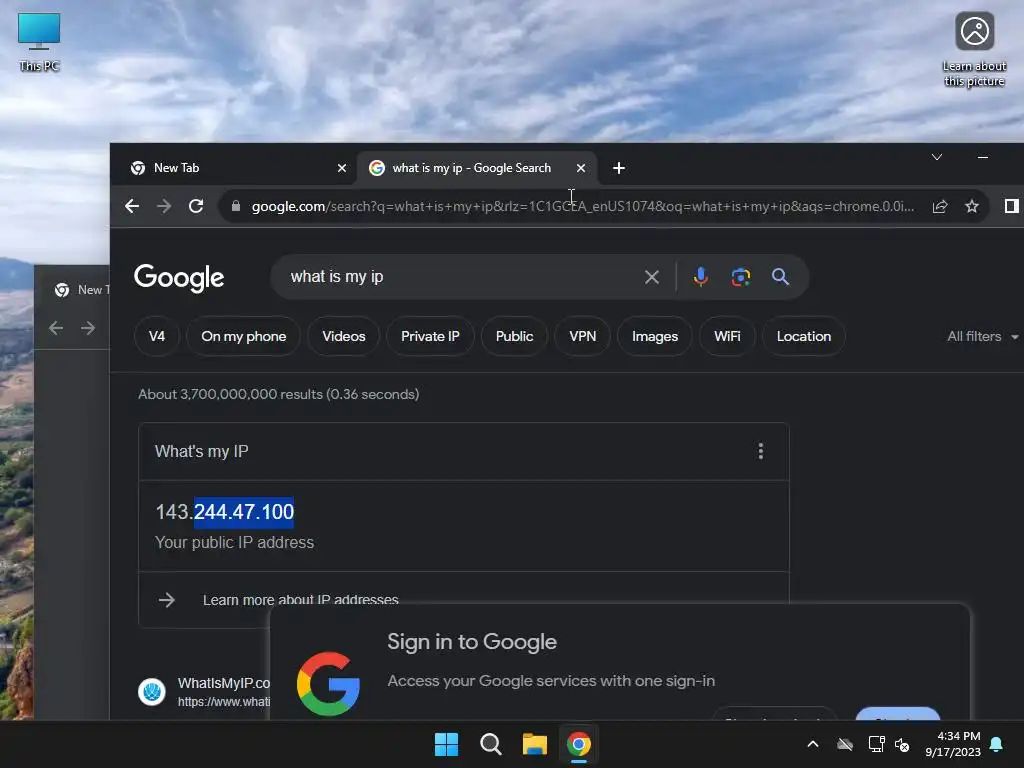This screenshot has width=1024, height=768.
Task: Select the Private IP filter chip
Action: (430, 336)
